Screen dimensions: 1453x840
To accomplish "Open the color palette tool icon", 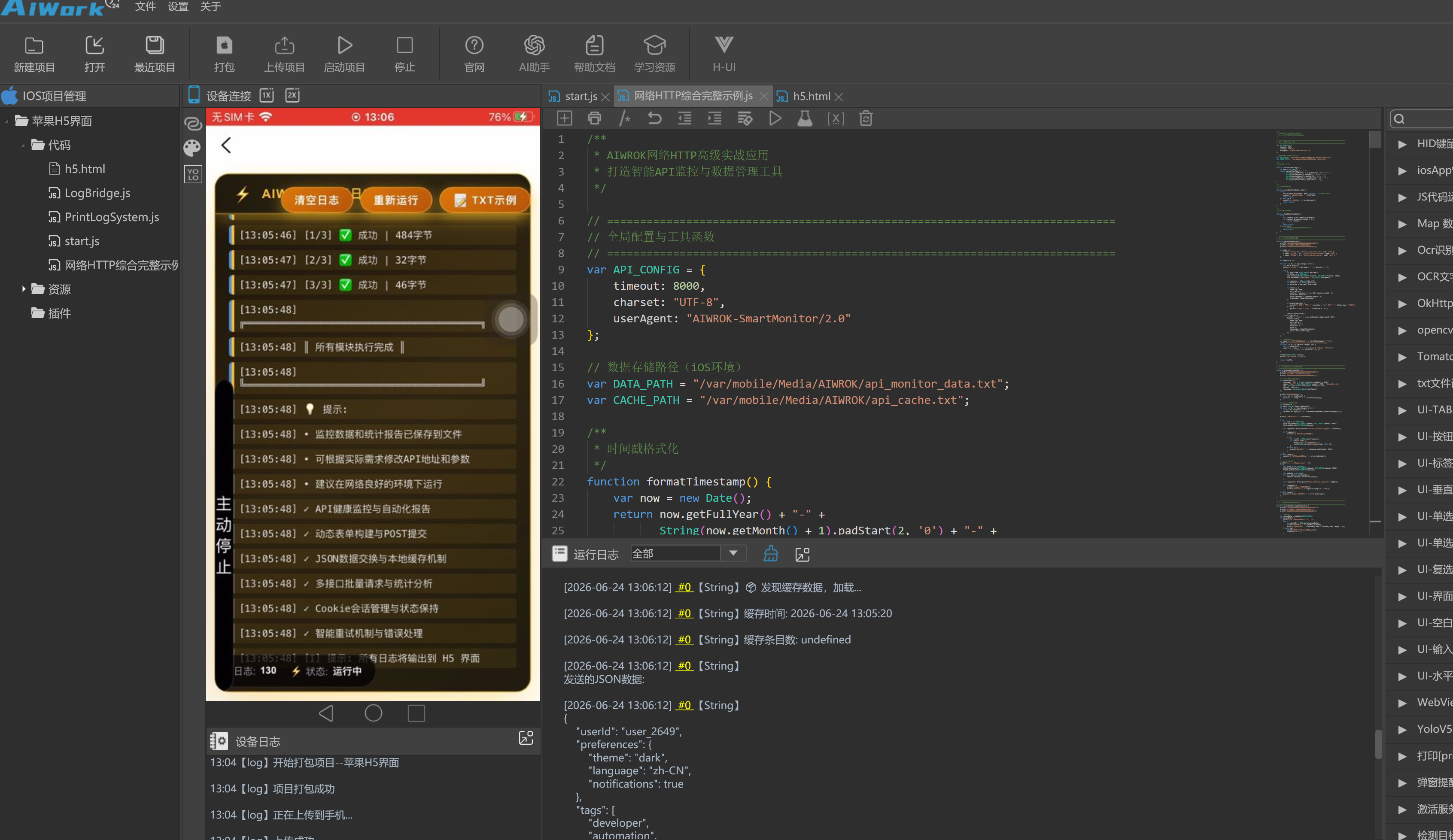I will click(193, 148).
